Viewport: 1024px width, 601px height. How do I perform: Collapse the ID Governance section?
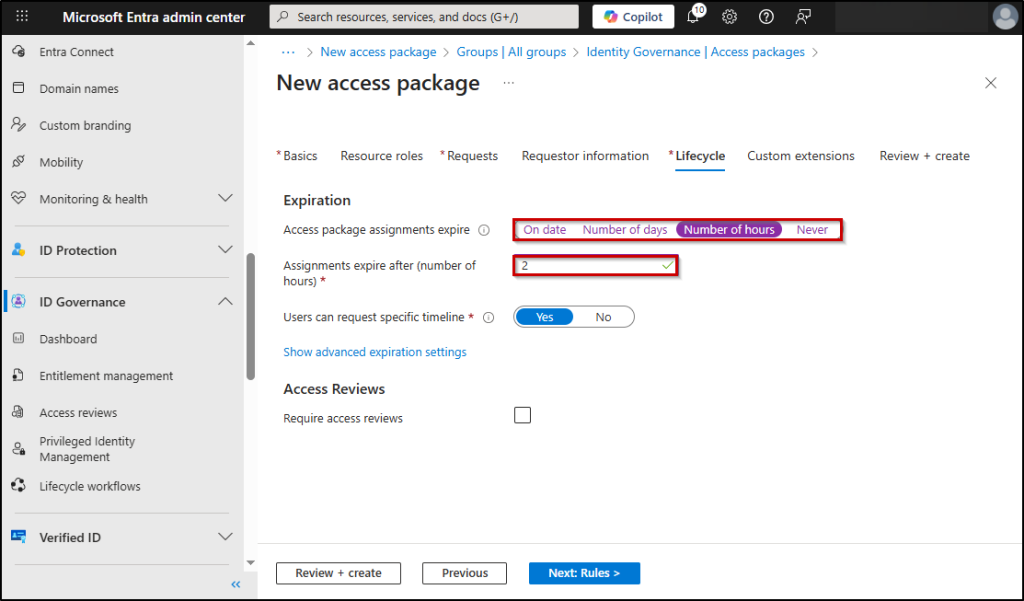coord(225,302)
